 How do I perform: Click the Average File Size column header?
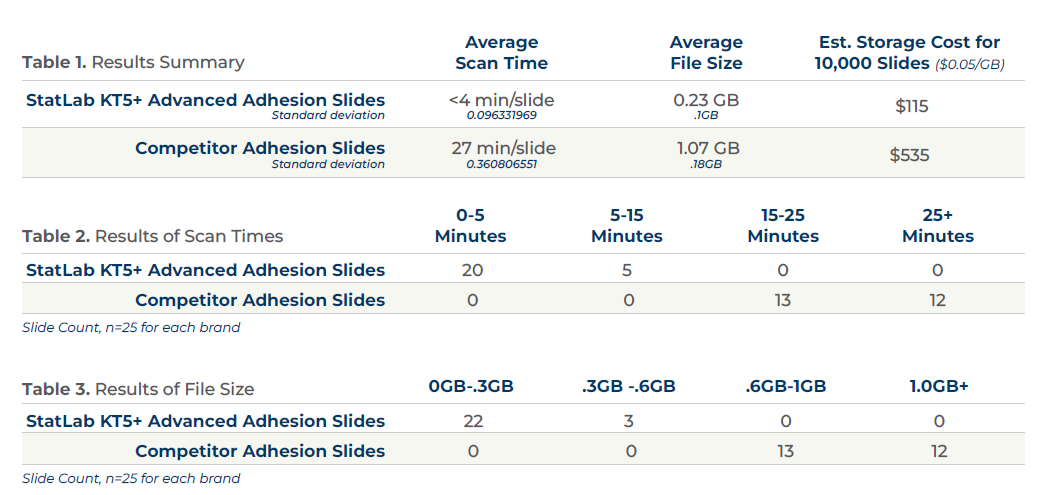pyautogui.click(x=706, y=52)
